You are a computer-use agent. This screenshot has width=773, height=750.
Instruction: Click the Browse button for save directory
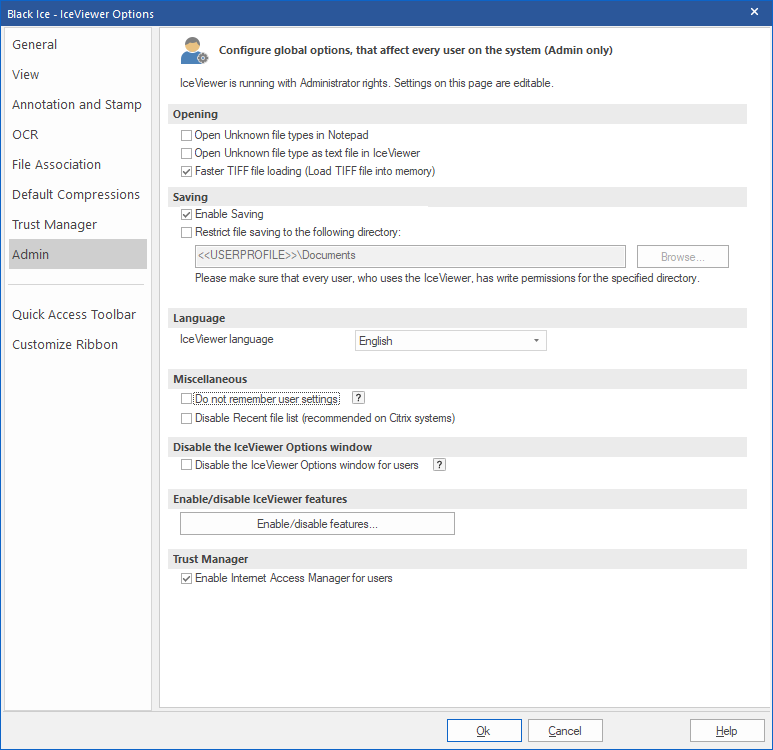click(682, 256)
